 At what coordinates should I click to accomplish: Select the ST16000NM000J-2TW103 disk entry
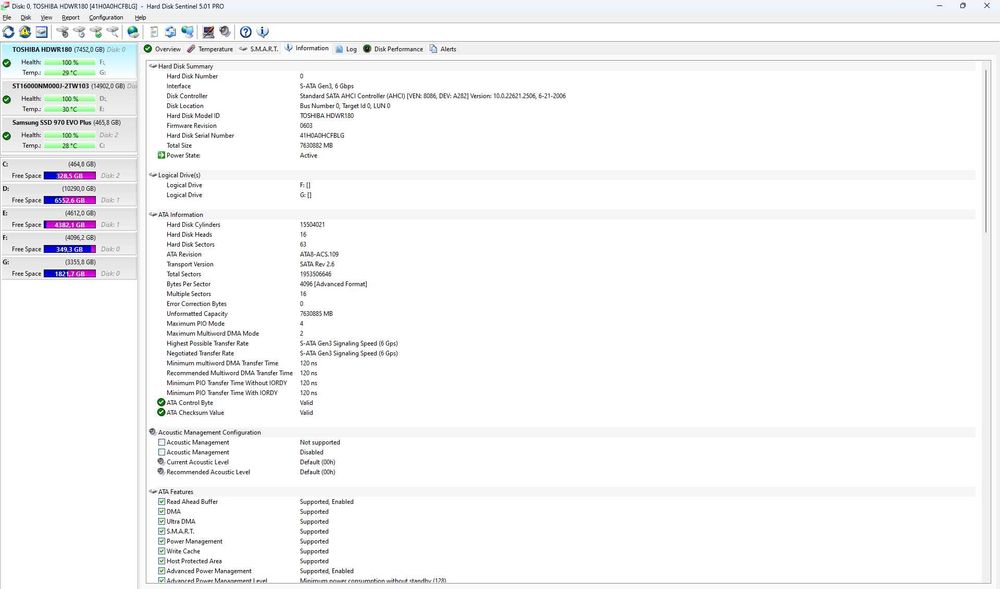coord(69,98)
